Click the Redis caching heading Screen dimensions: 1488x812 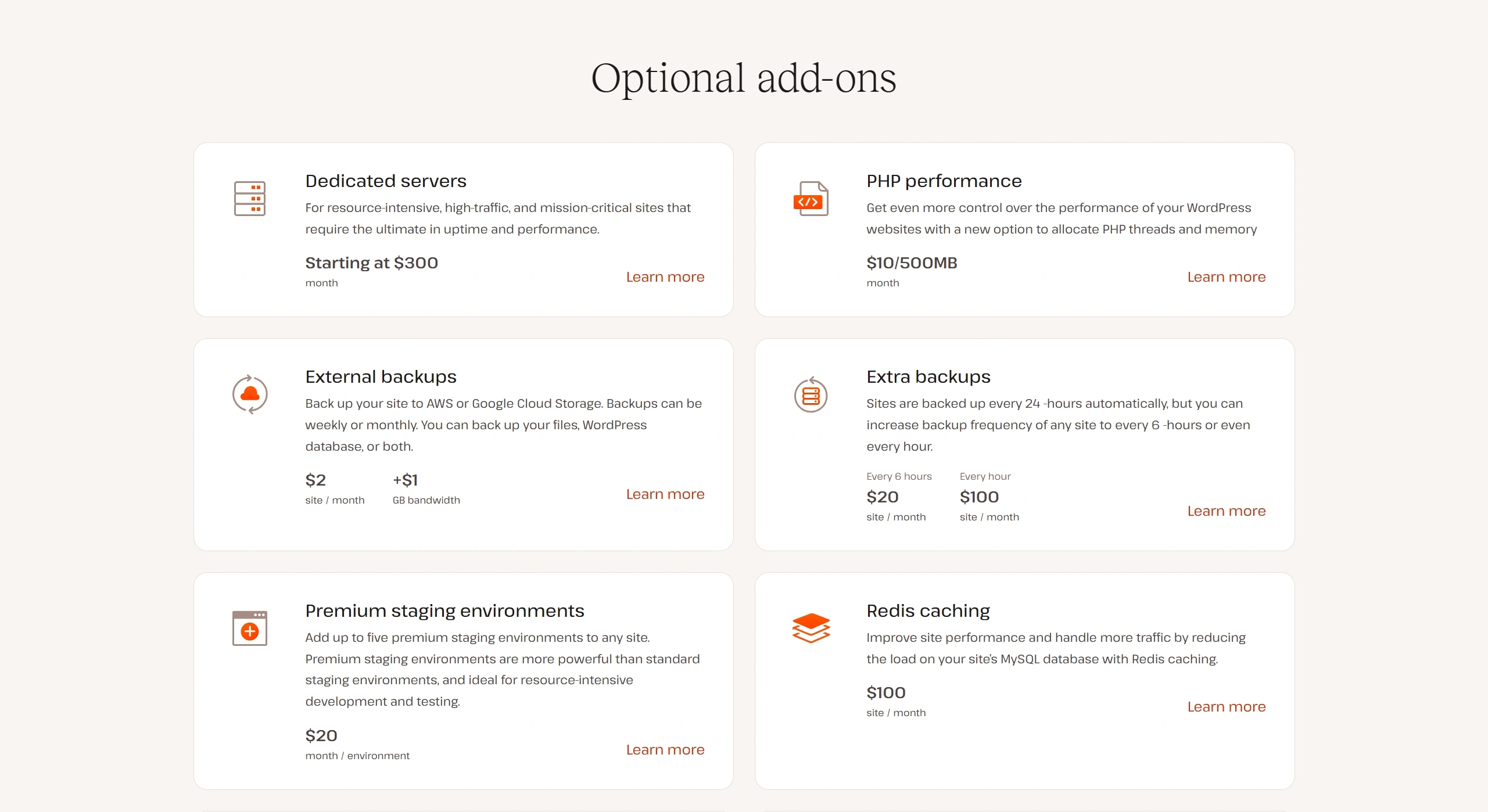pos(928,611)
